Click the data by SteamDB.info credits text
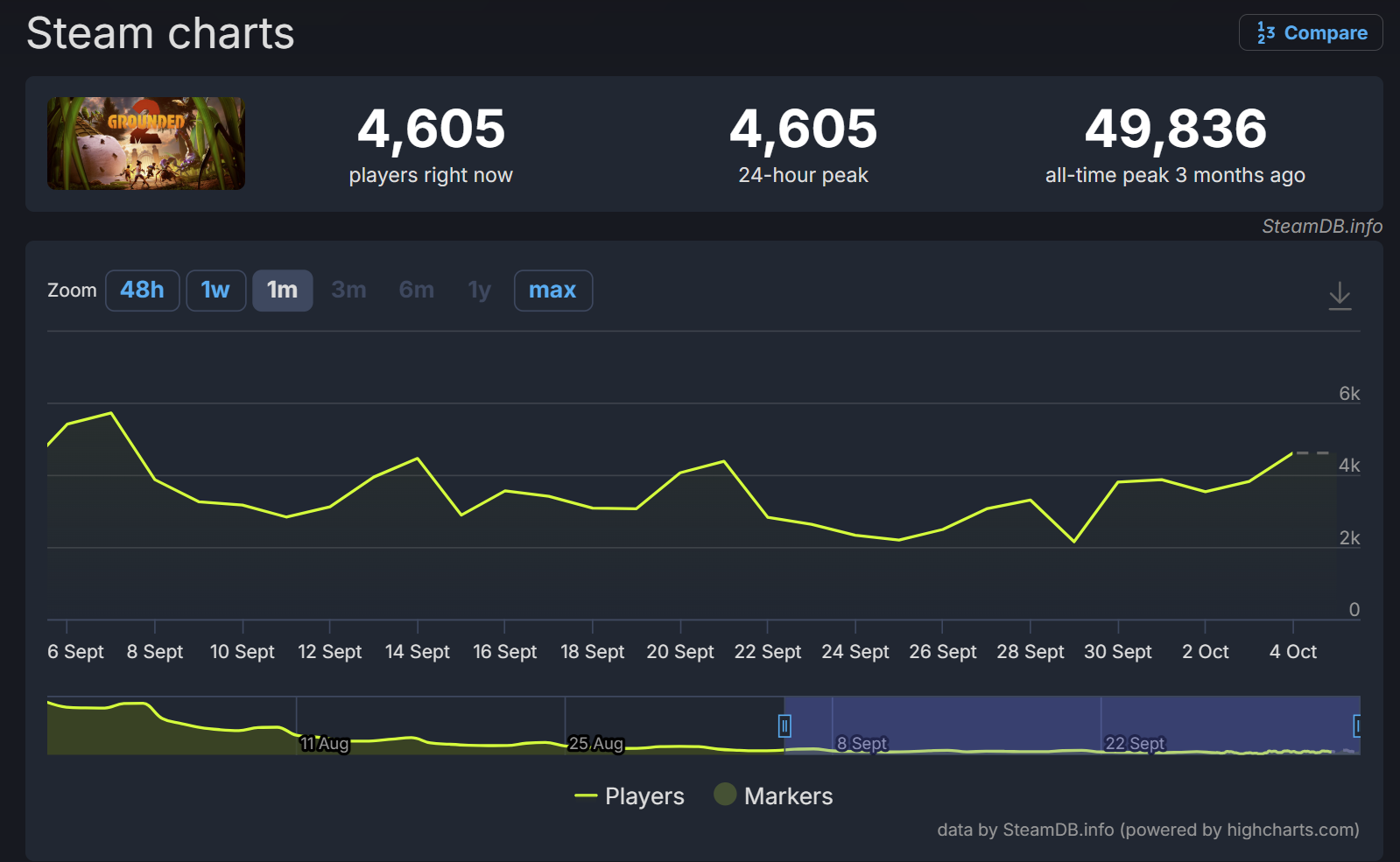Image resolution: width=1400 pixels, height=862 pixels. [x=1148, y=830]
